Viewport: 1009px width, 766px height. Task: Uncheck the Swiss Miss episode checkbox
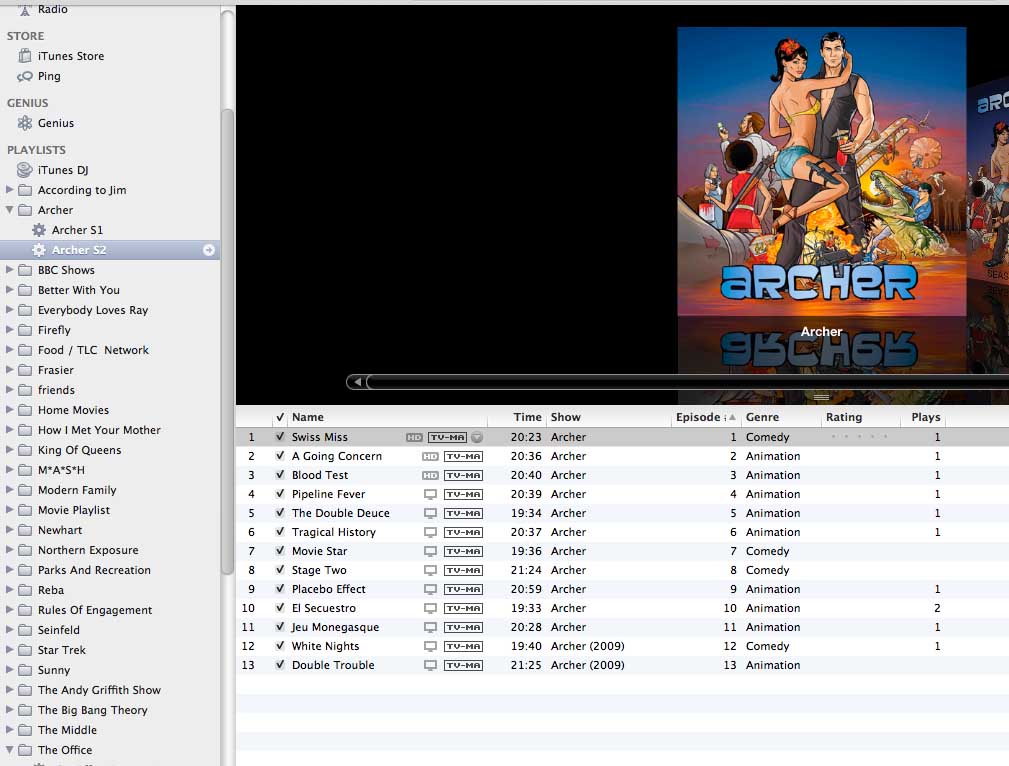click(x=279, y=437)
